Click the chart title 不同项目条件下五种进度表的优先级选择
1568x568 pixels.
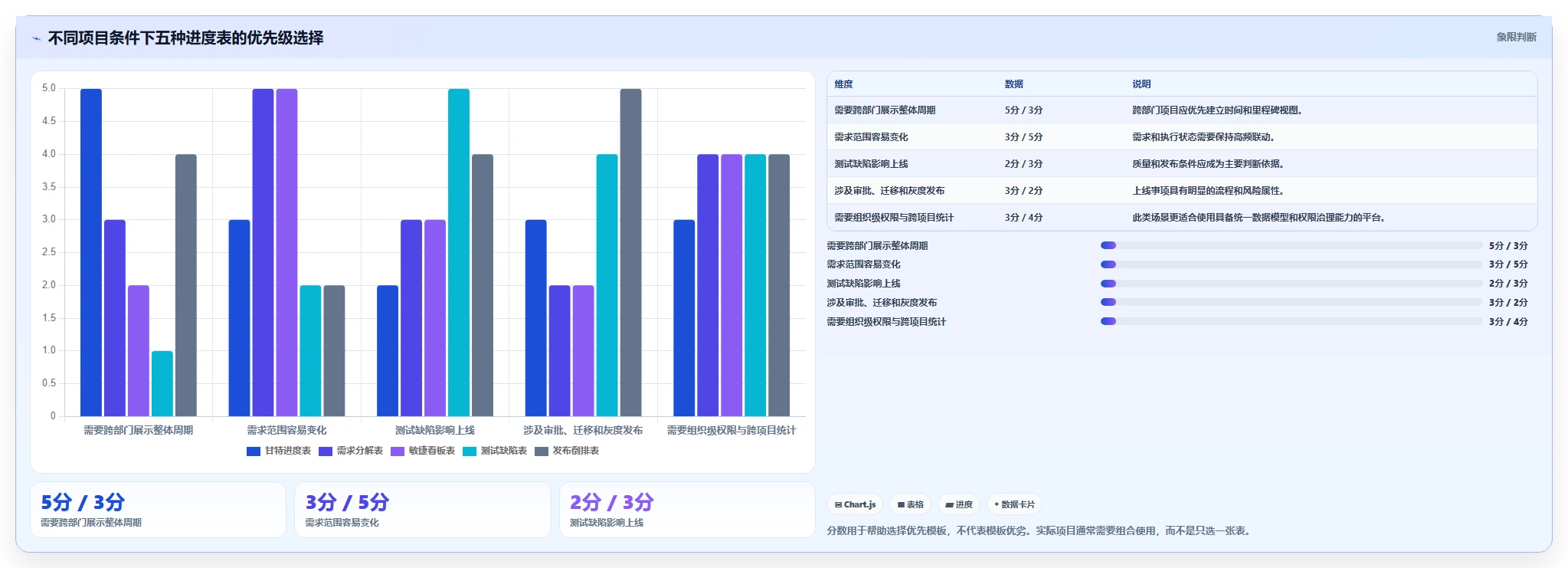click(186, 38)
